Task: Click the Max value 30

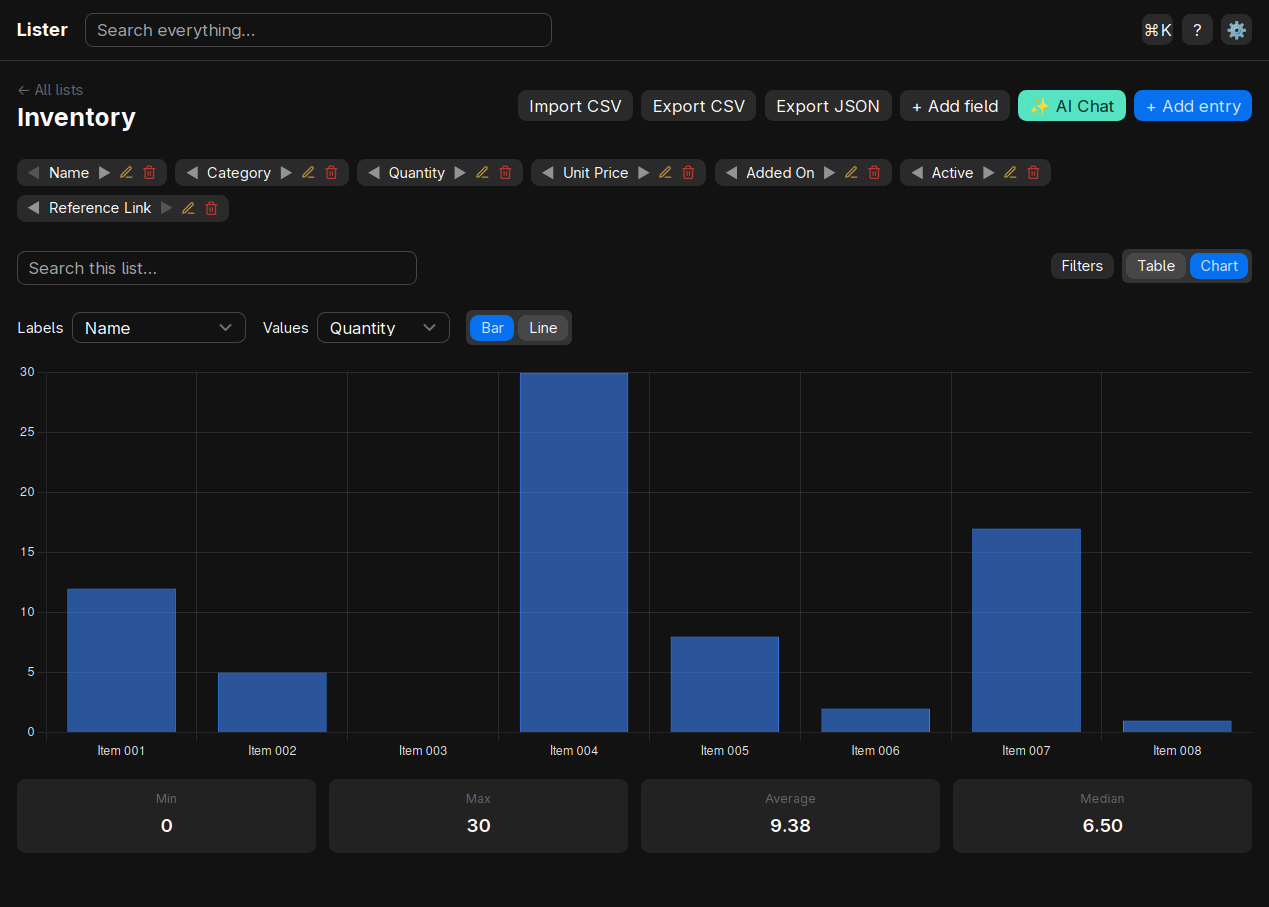Action: 478,826
